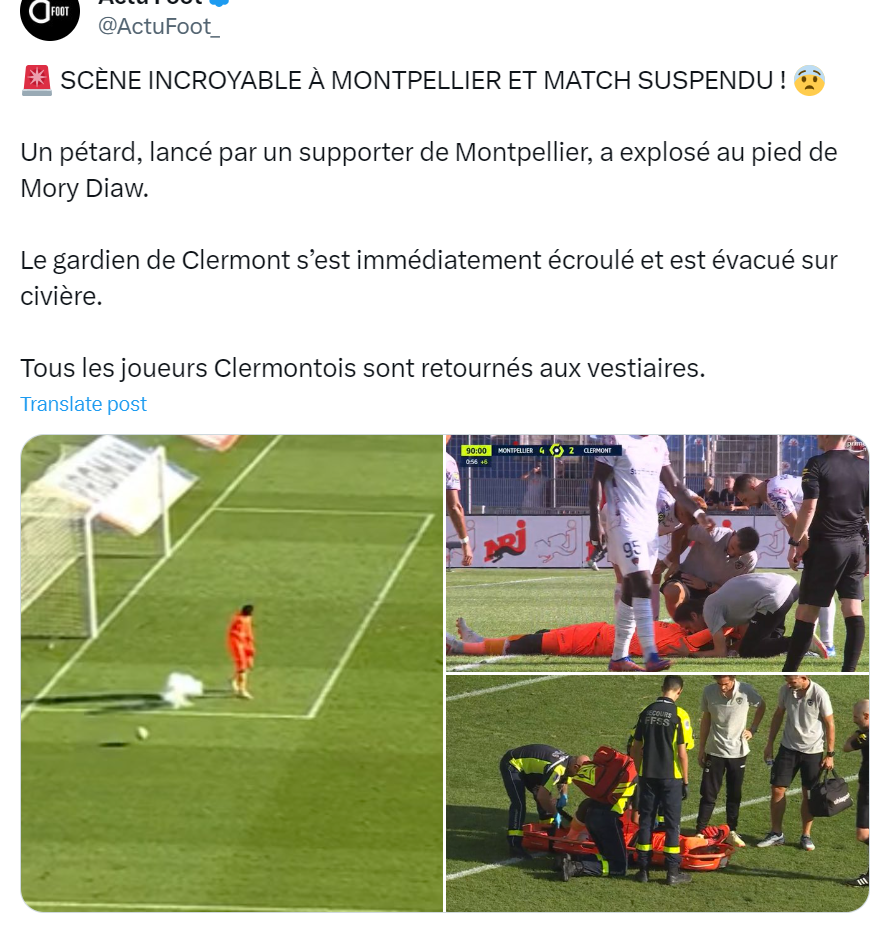This screenshot has height=940, width=878.
Task: Open the top-right image with scoreboard
Action: pyautogui.click(x=657, y=553)
